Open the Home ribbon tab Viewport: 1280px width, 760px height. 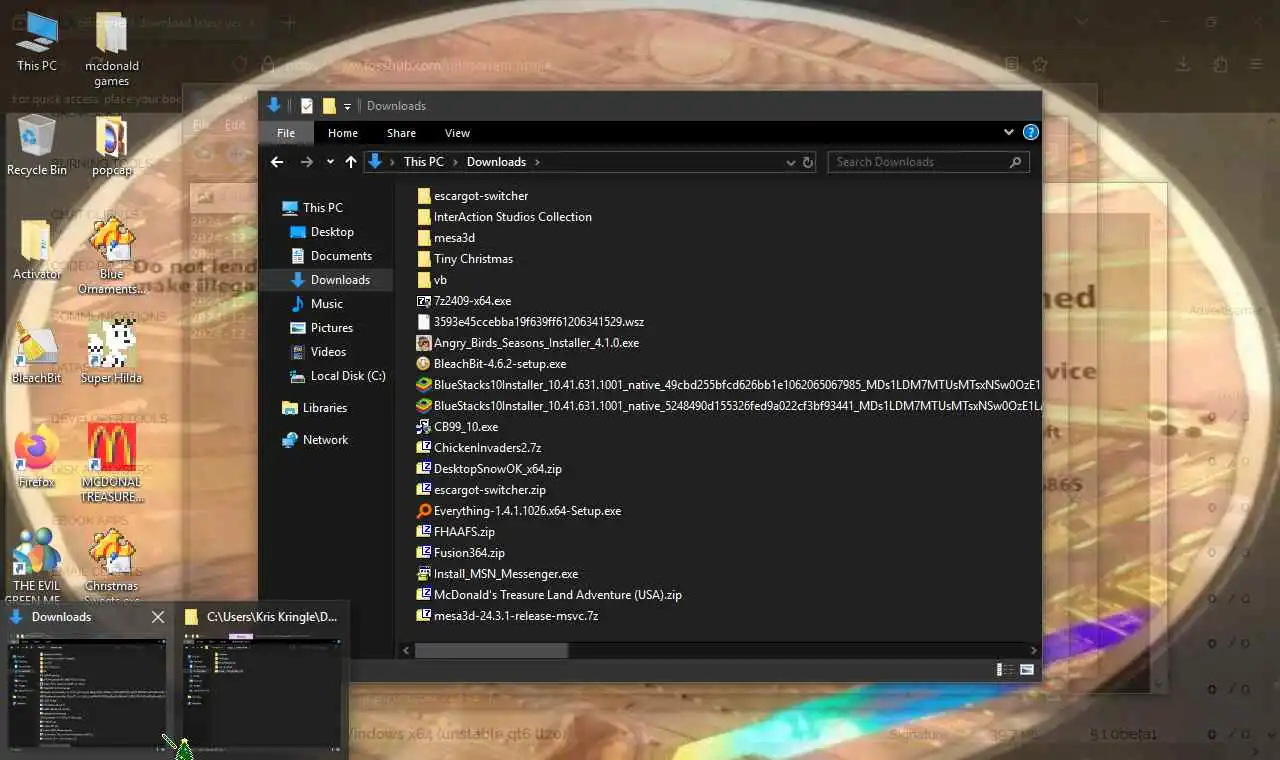[x=343, y=133]
